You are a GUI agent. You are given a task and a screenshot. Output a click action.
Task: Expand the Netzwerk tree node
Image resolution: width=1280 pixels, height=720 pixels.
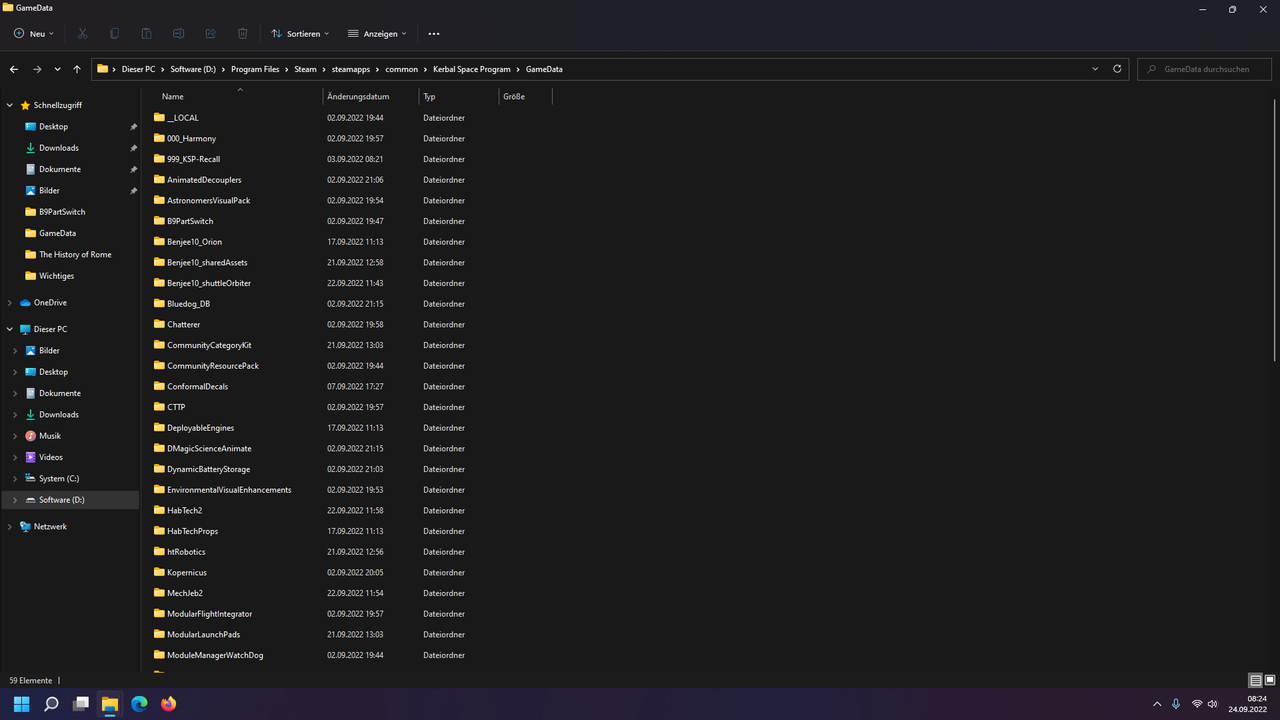click(x=10, y=526)
